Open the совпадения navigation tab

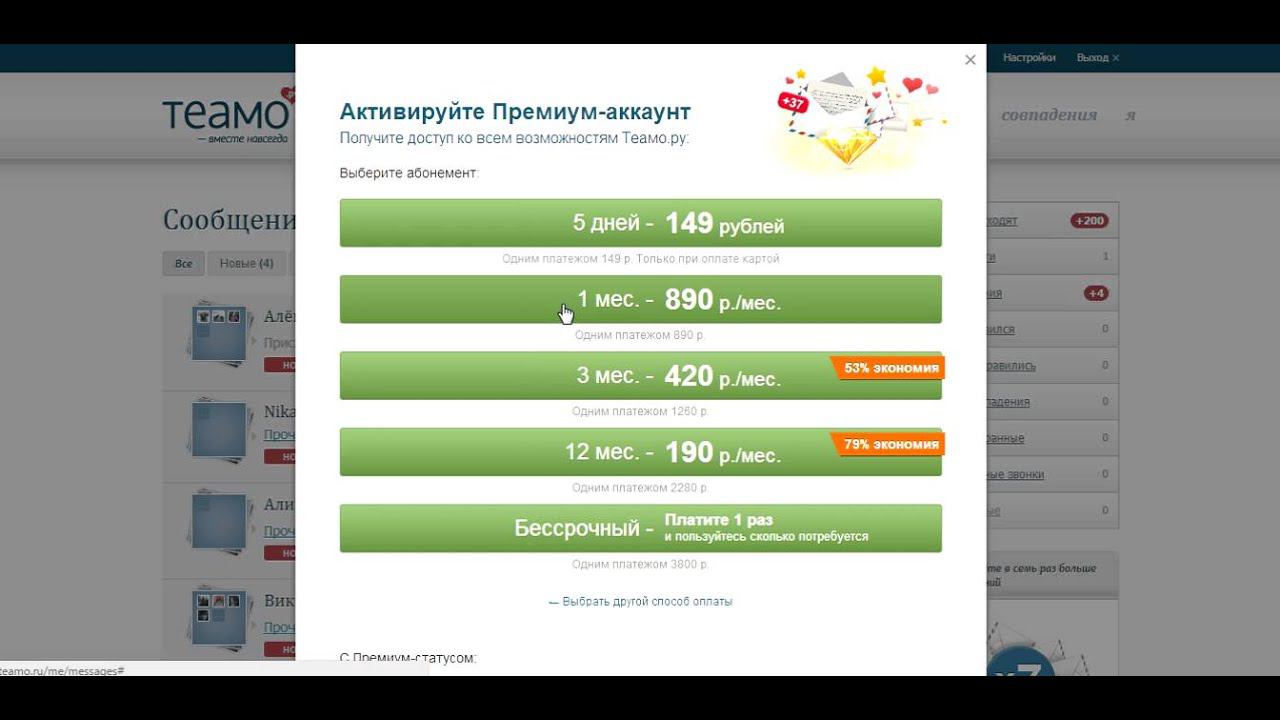[1049, 115]
